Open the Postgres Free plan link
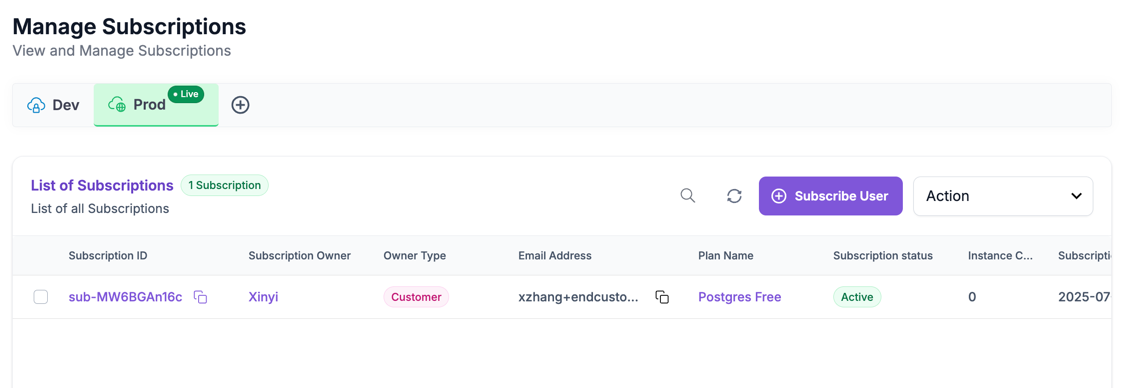 pyautogui.click(x=740, y=297)
